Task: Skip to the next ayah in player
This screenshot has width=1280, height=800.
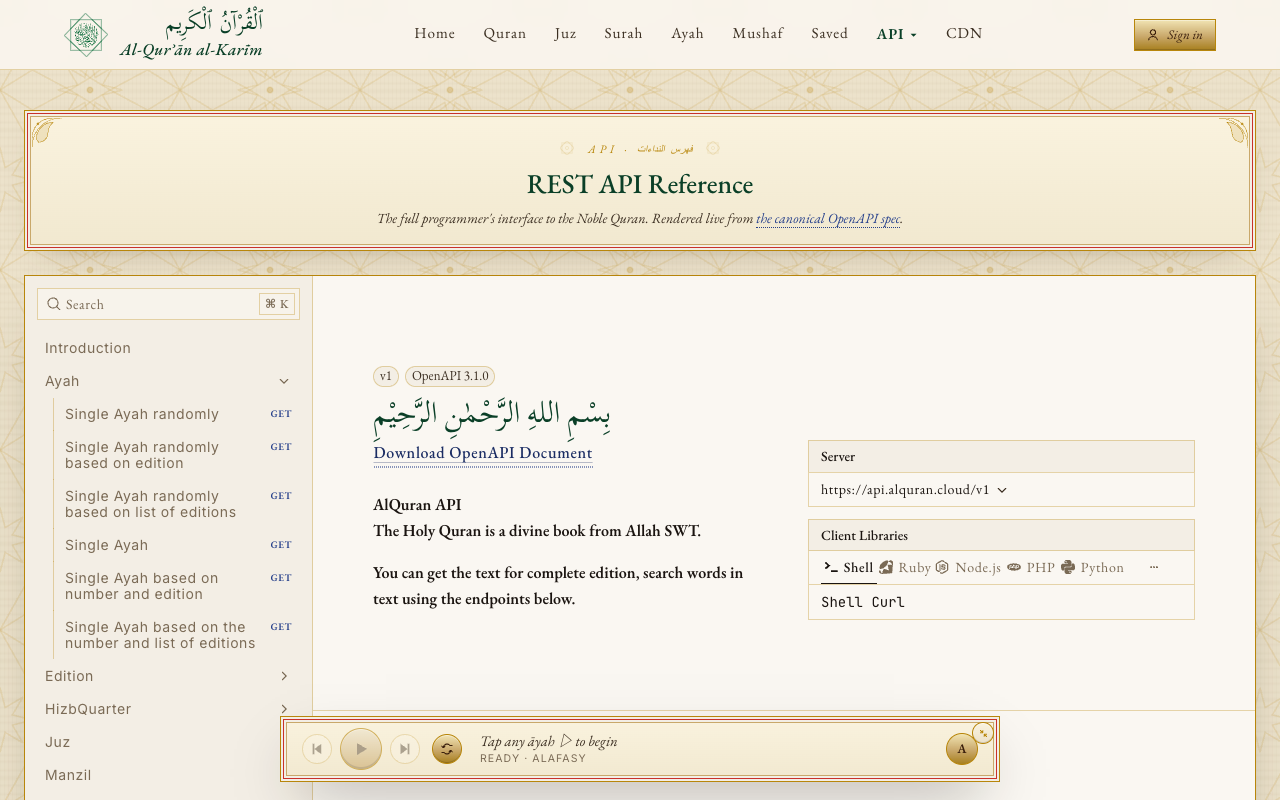Action: (x=405, y=749)
